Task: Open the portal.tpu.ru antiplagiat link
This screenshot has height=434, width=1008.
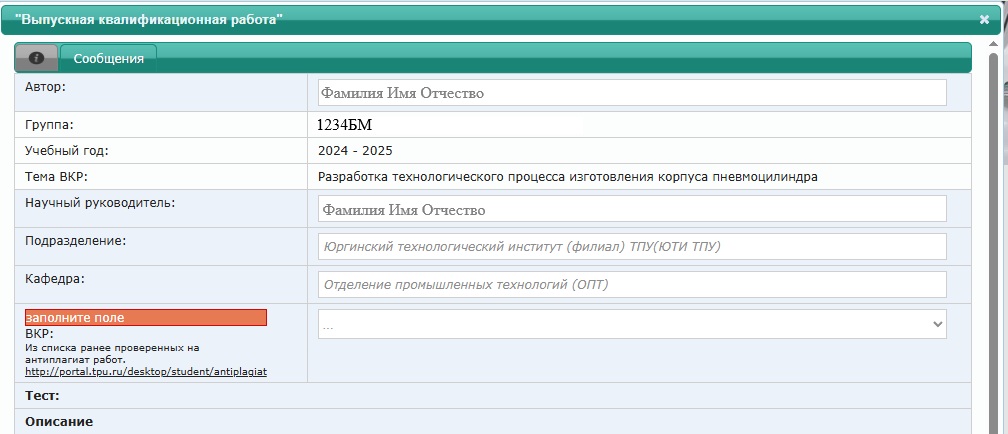Action: point(146,372)
